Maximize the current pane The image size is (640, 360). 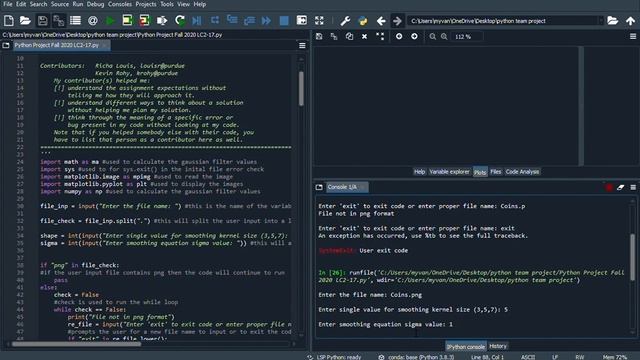tap(302, 20)
